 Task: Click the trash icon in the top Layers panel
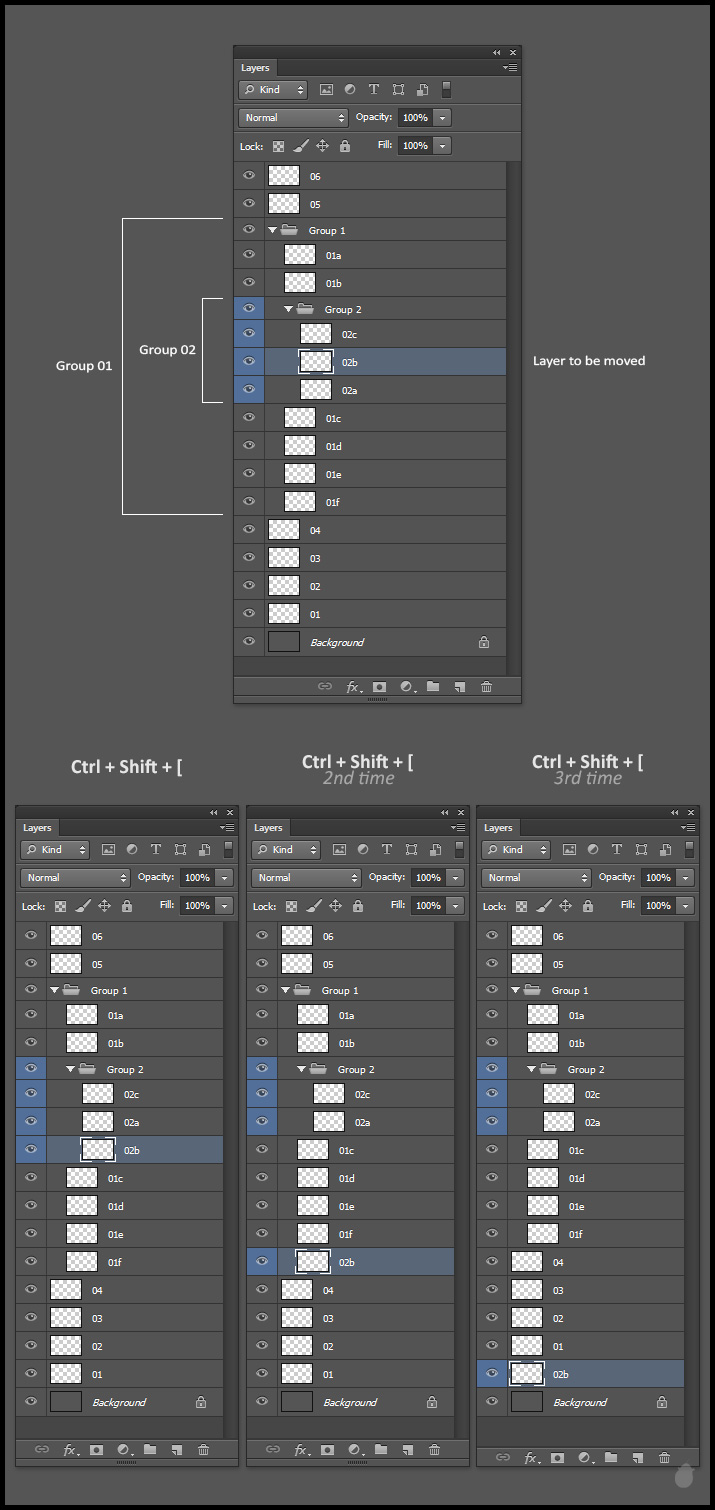click(x=486, y=687)
